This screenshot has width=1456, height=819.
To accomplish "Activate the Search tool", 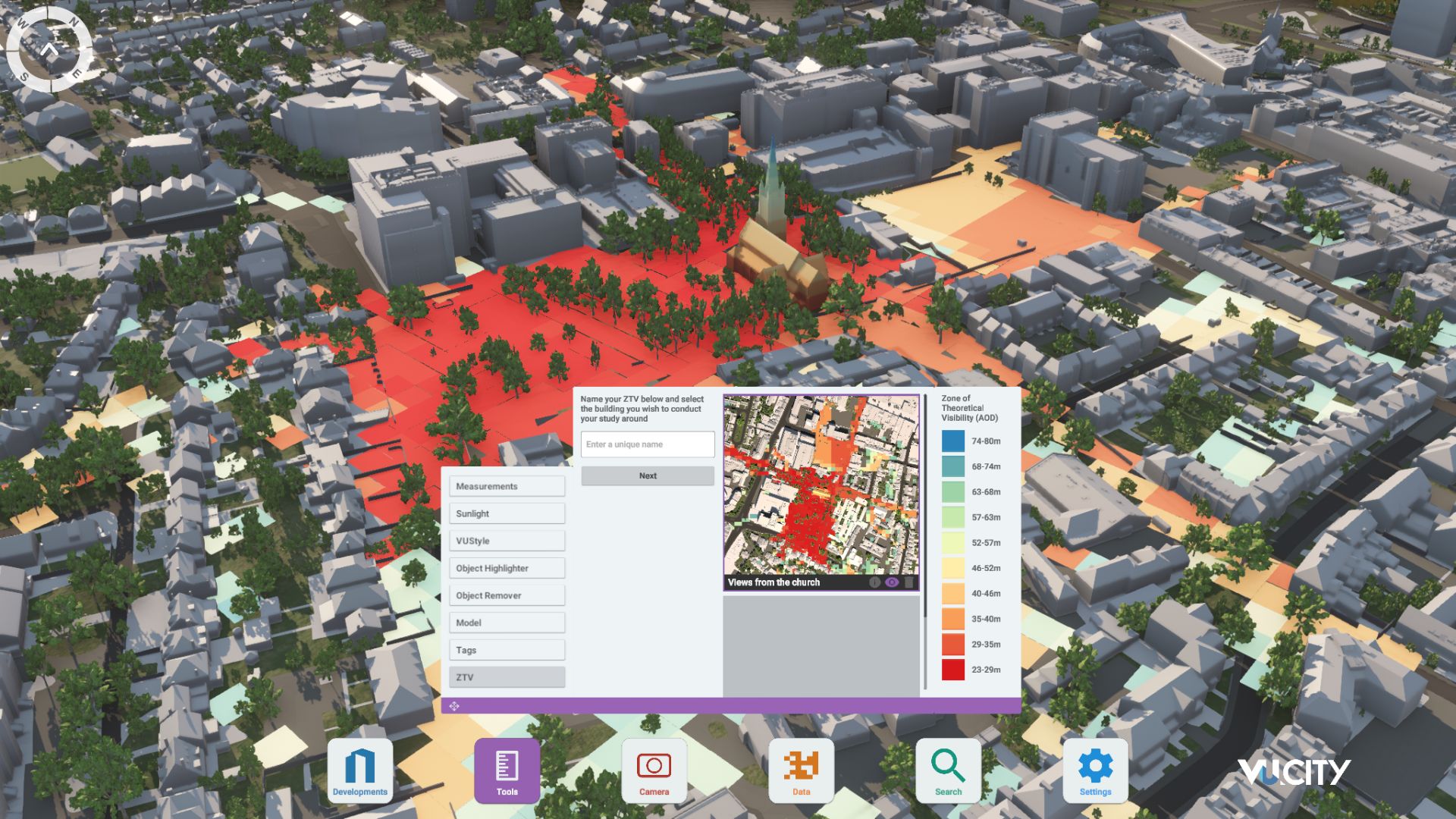I will tap(947, 770).
